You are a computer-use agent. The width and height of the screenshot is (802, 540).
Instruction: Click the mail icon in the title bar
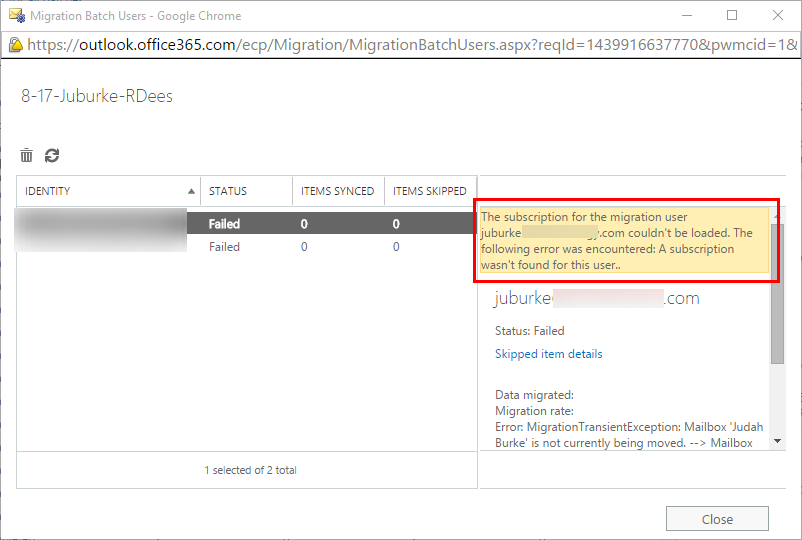click(x=17, y=16)
